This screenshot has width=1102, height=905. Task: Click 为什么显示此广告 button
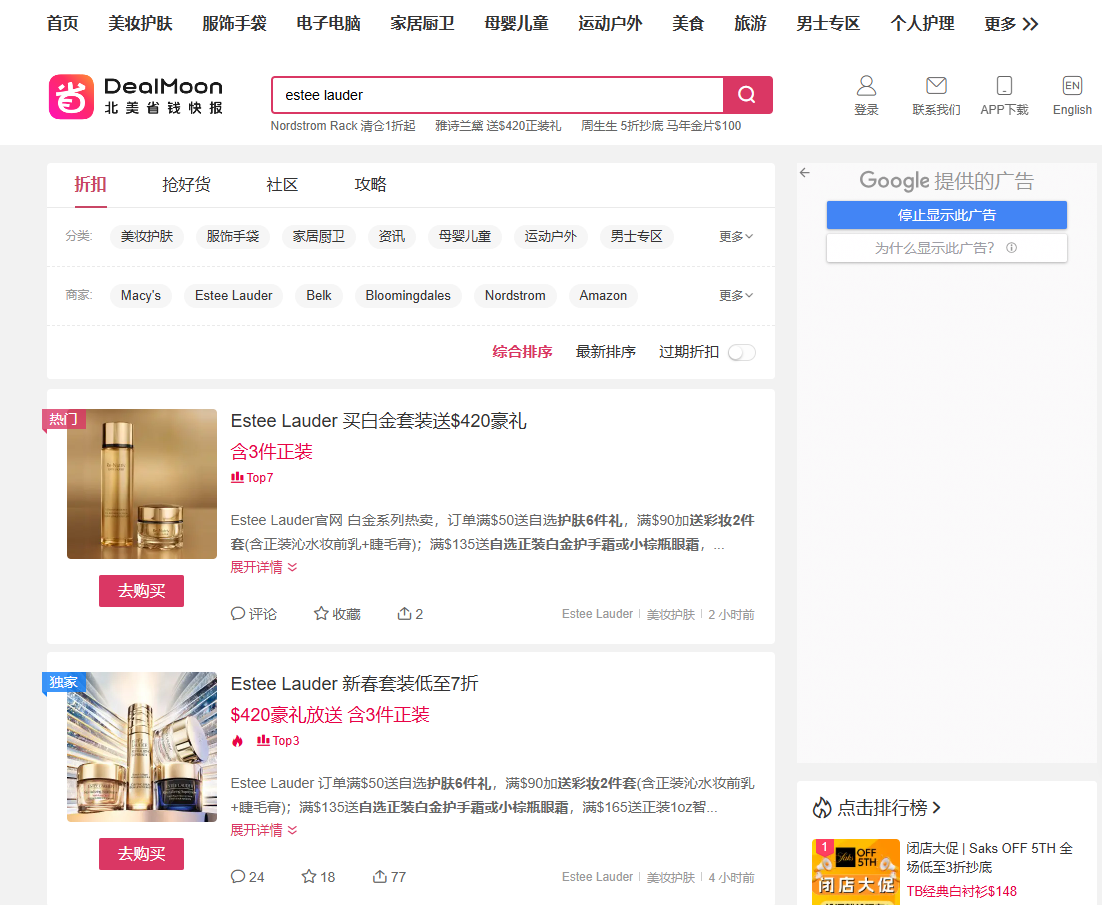point(947,248)
